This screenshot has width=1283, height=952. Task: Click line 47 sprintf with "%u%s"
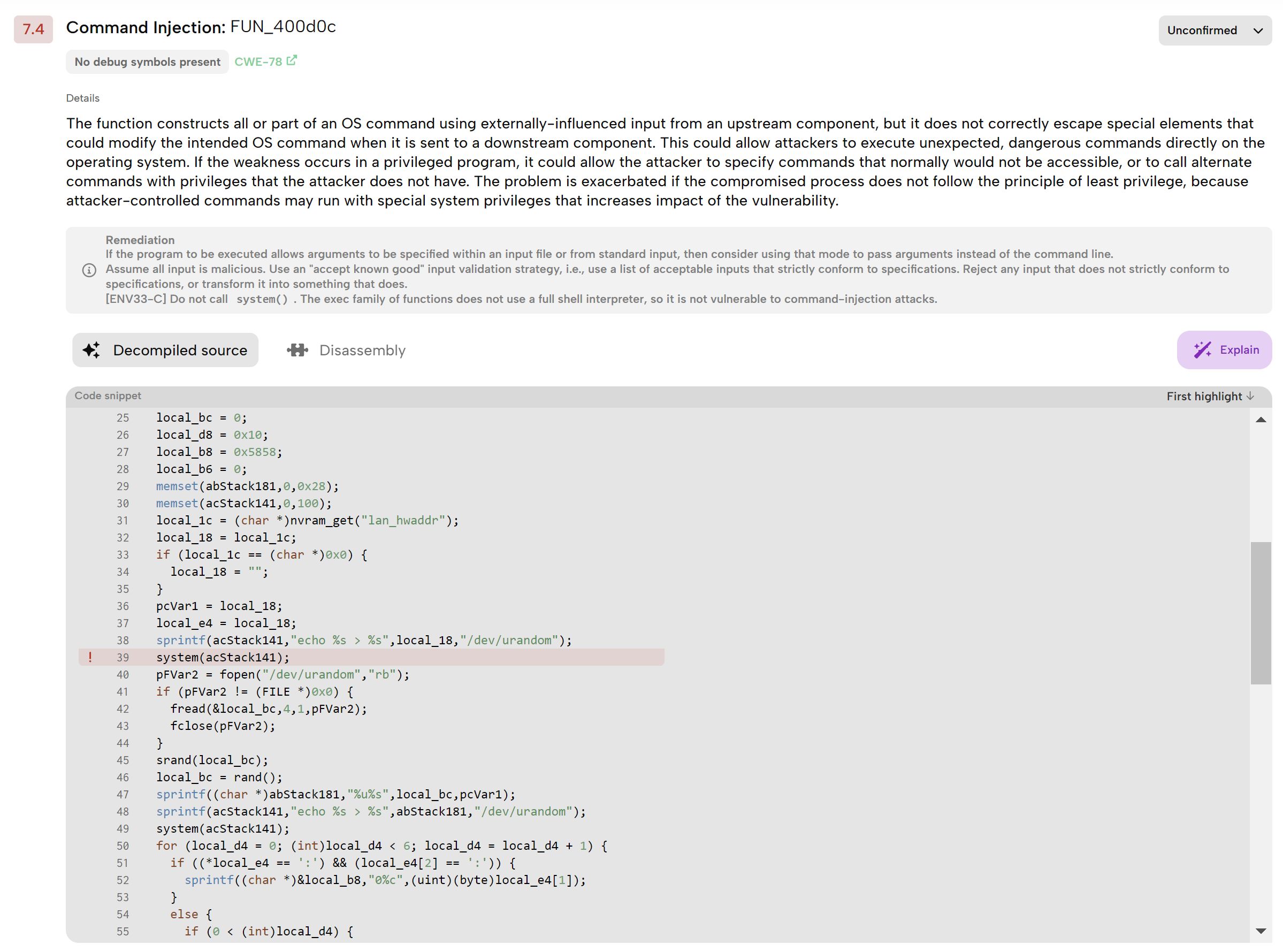[335, 795]
